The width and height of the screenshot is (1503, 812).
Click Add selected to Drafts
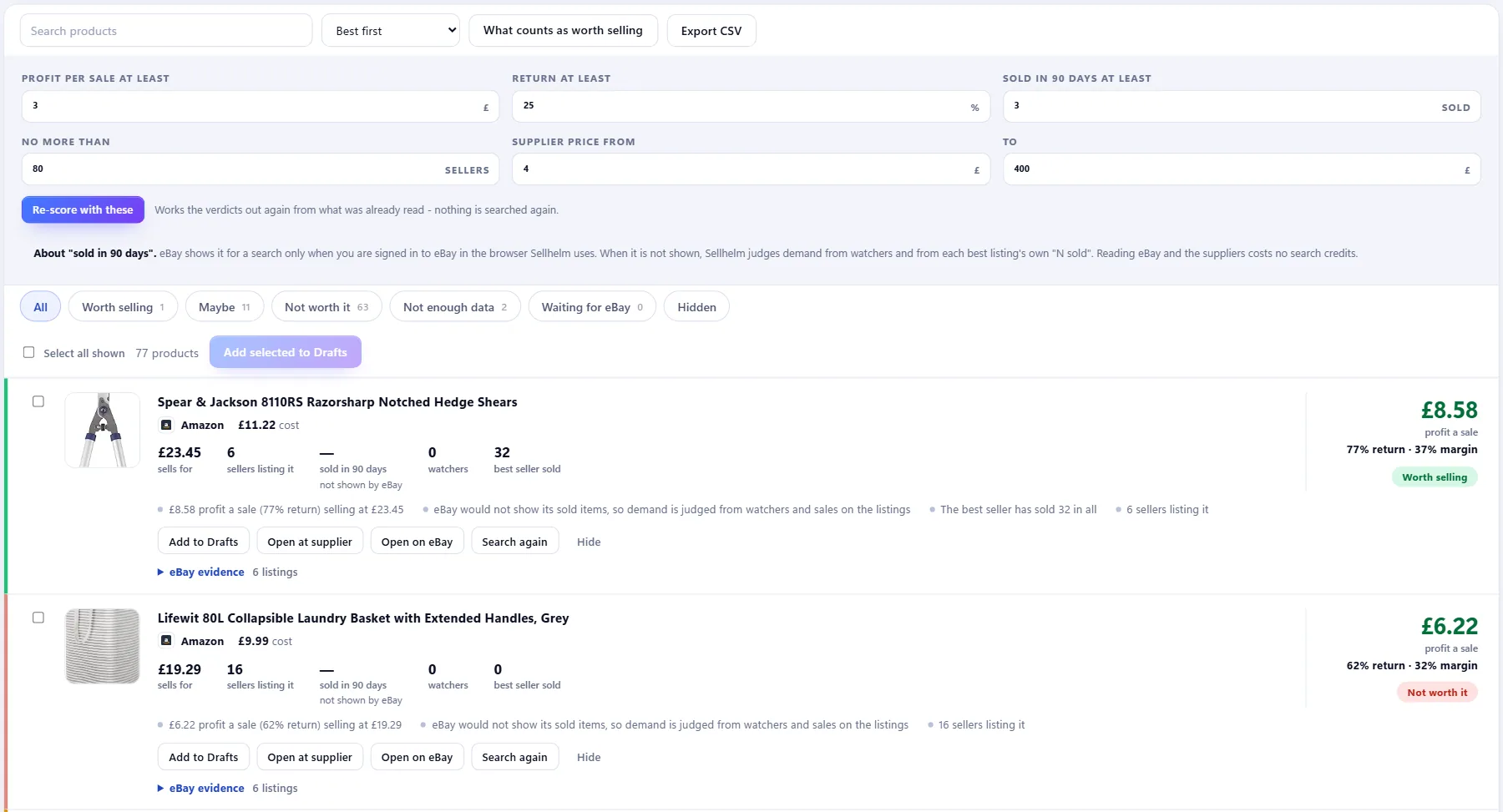pos(286,352)
